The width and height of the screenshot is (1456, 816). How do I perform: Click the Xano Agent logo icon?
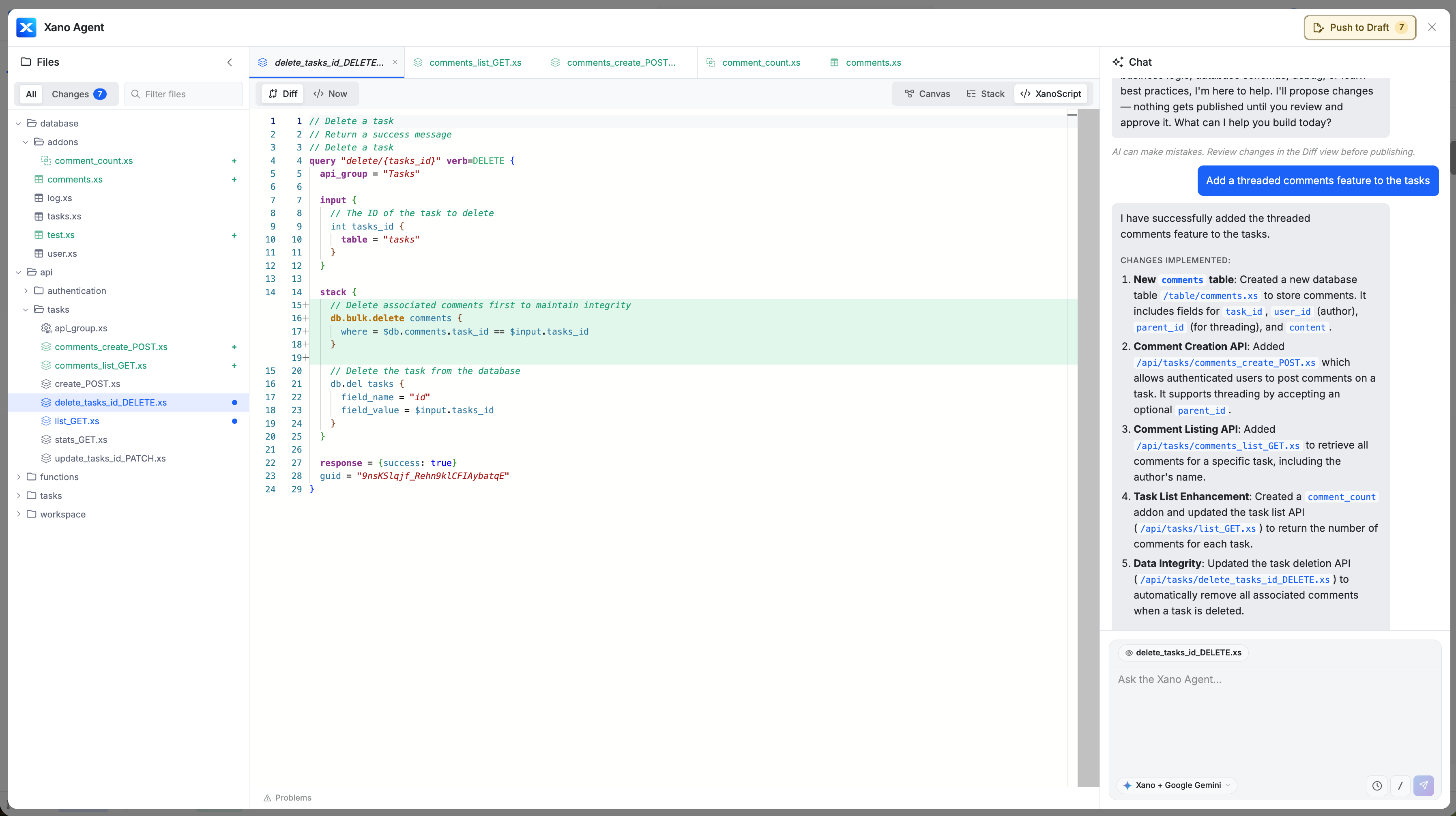26,27
